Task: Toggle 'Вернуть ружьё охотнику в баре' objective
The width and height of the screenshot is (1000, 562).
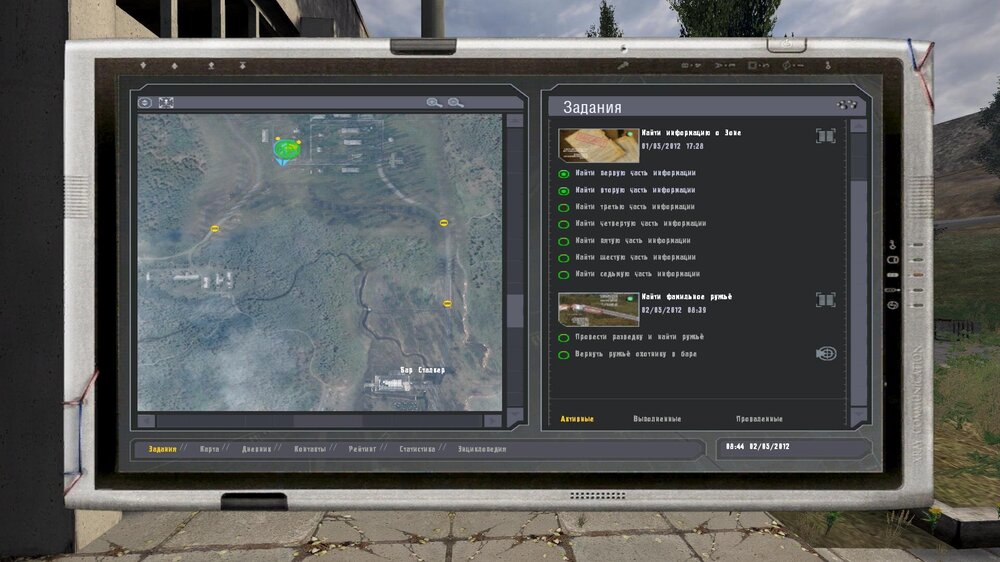Action: pyautogui.click(x=564, y=355)
